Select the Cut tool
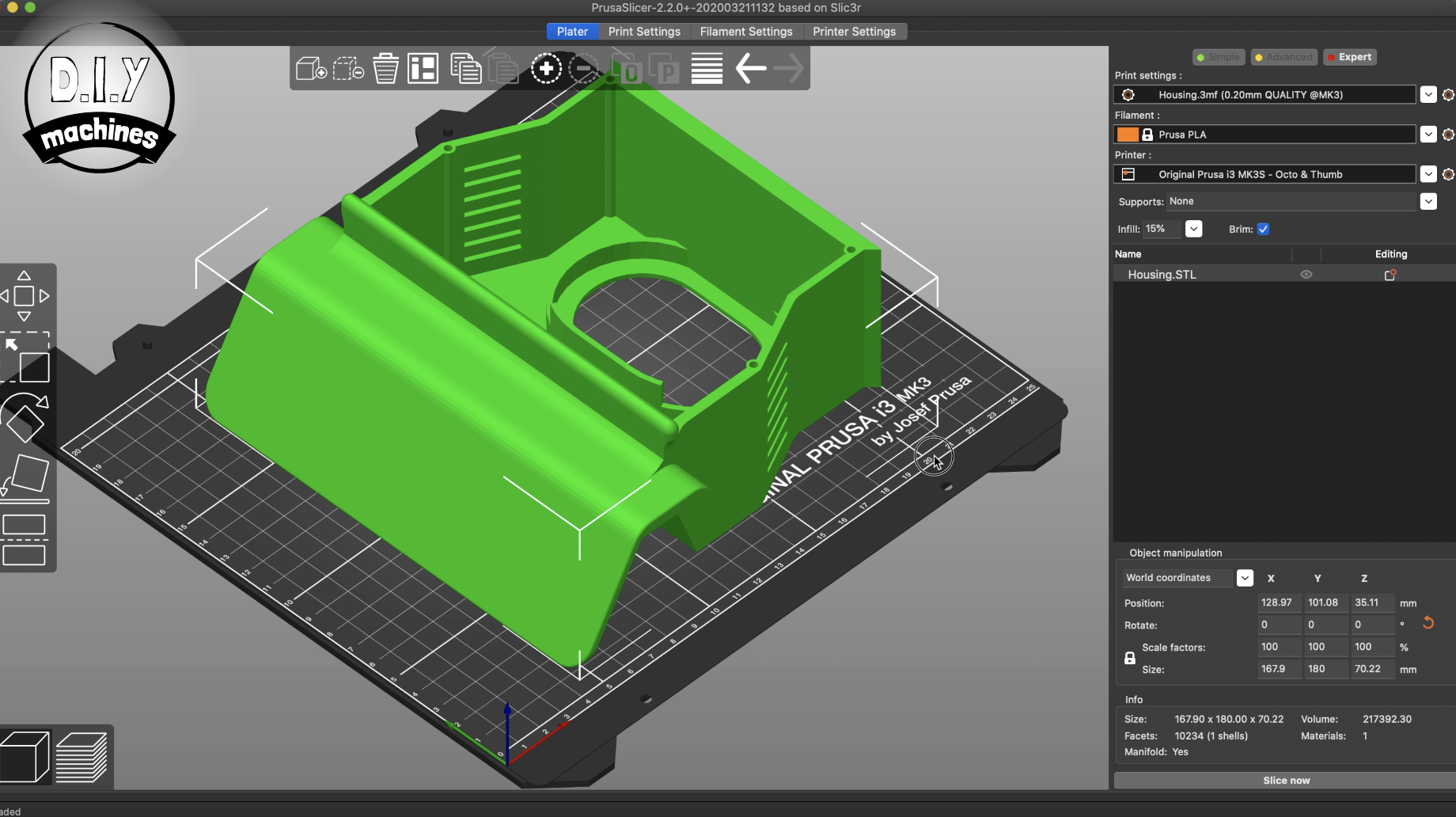1456x817 pixels. click(24, 540)
